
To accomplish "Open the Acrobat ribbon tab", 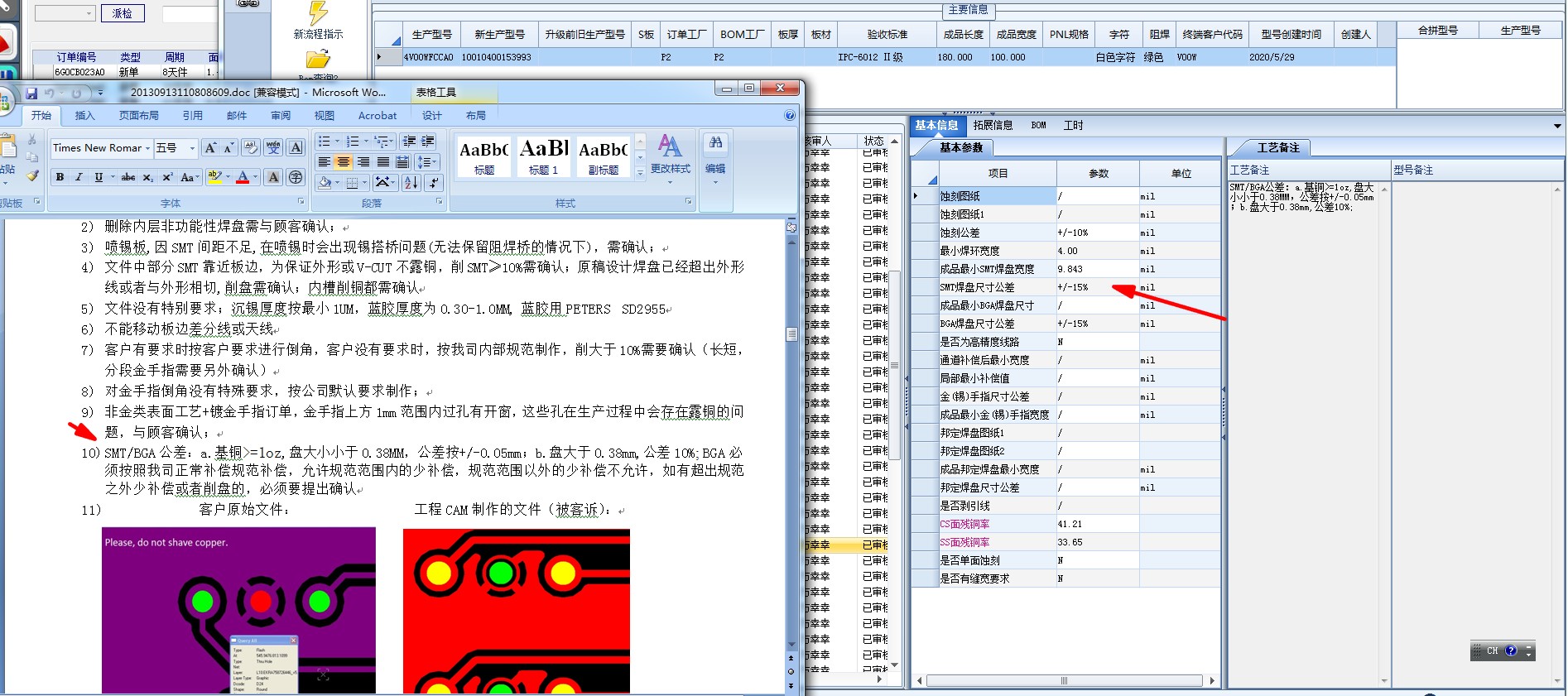I will (378, 116).
